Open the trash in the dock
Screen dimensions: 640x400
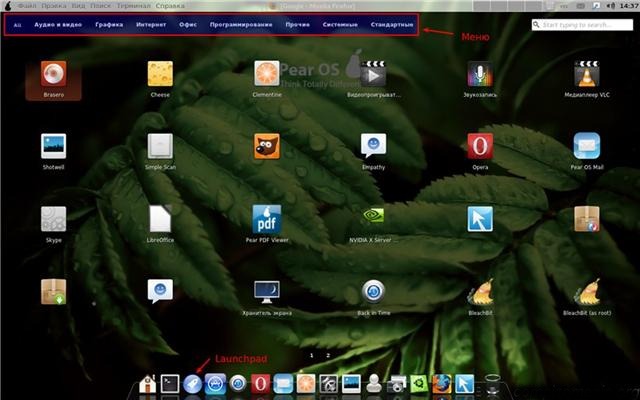point(492,384)
